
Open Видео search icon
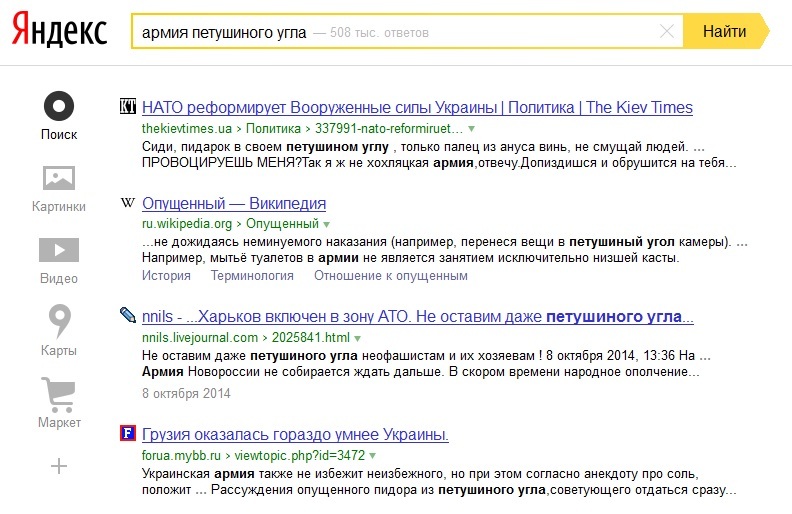click(59, 249)
